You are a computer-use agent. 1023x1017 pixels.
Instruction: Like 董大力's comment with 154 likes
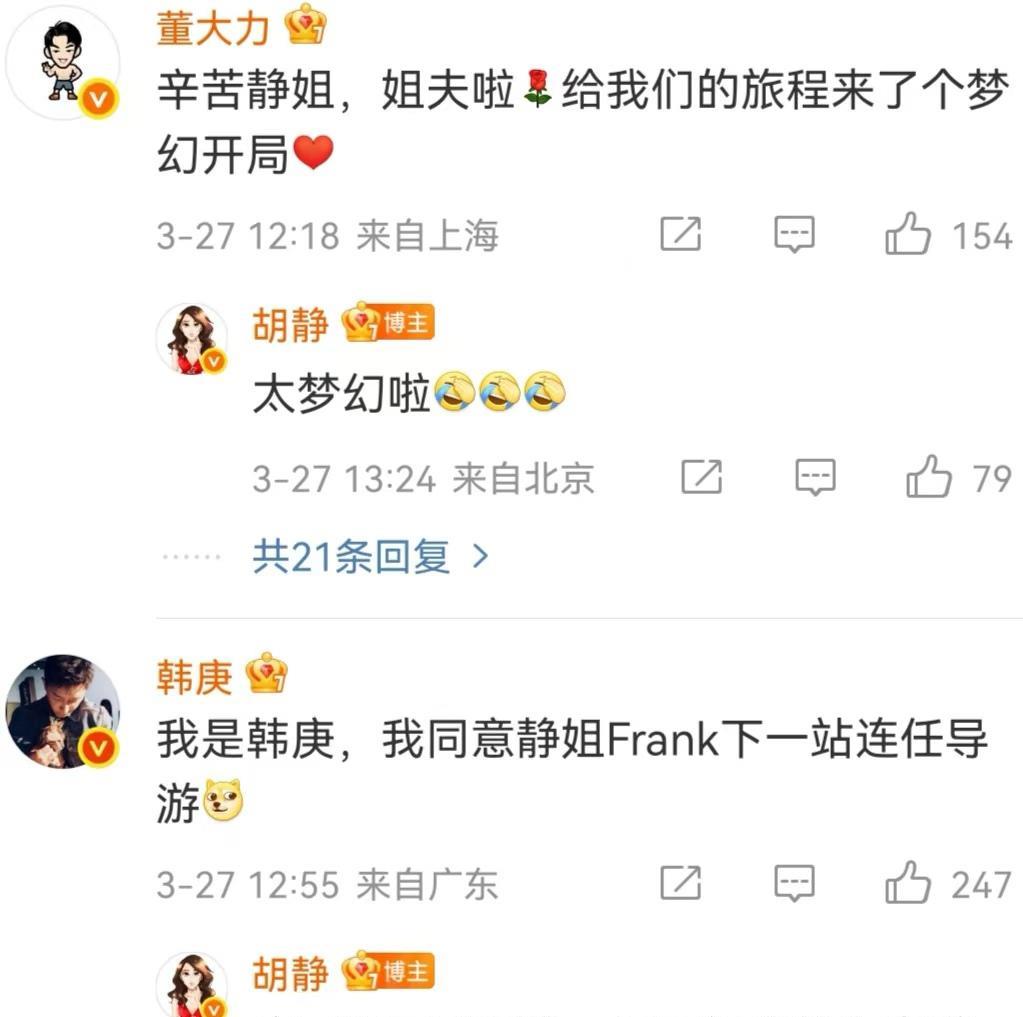[x=908, y=234]
